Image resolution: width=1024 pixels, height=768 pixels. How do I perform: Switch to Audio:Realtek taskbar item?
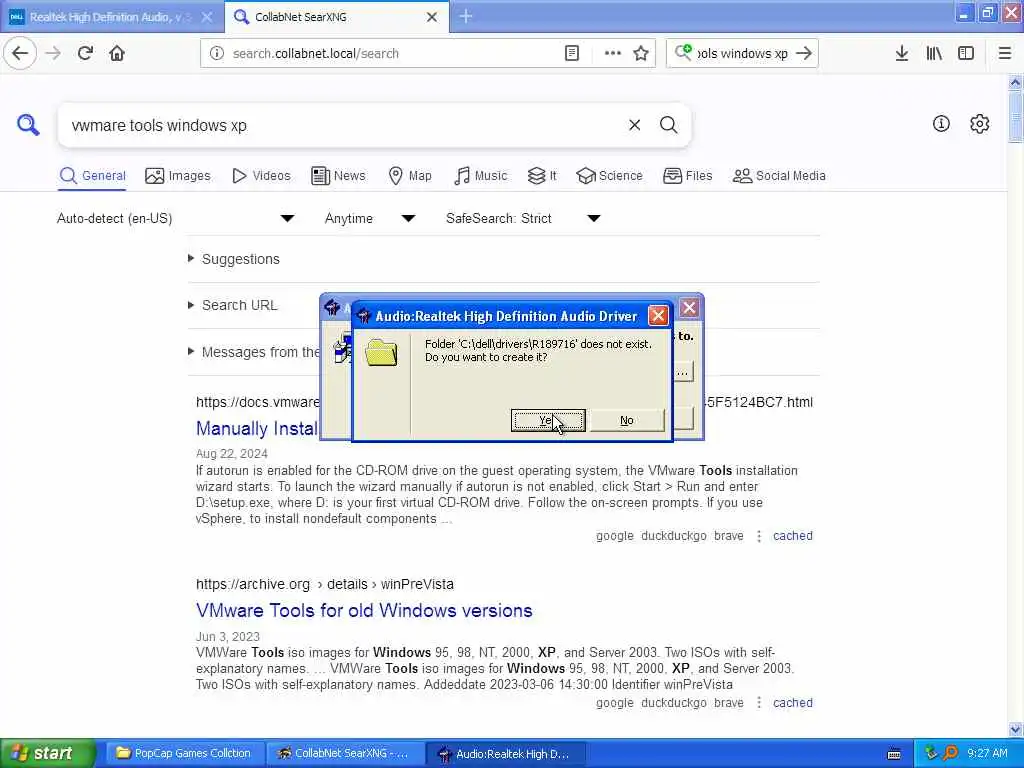[505, 754]
